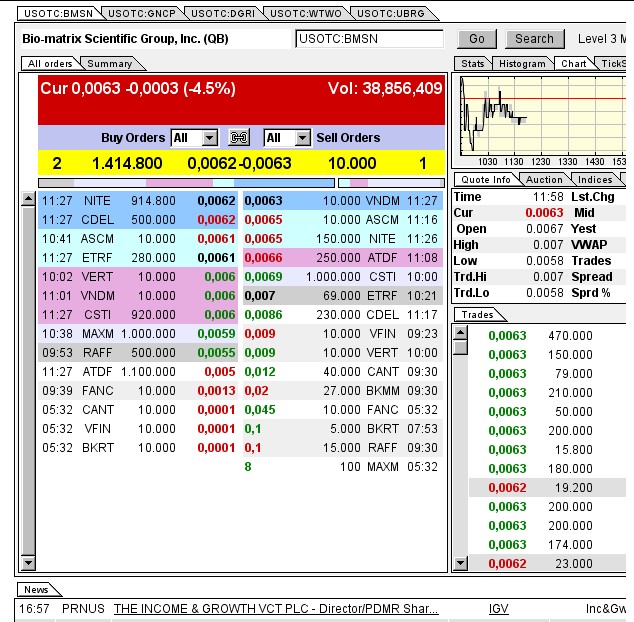Select the Quote Info tab
Screen dimensions: 634x622
pos(486,180)
